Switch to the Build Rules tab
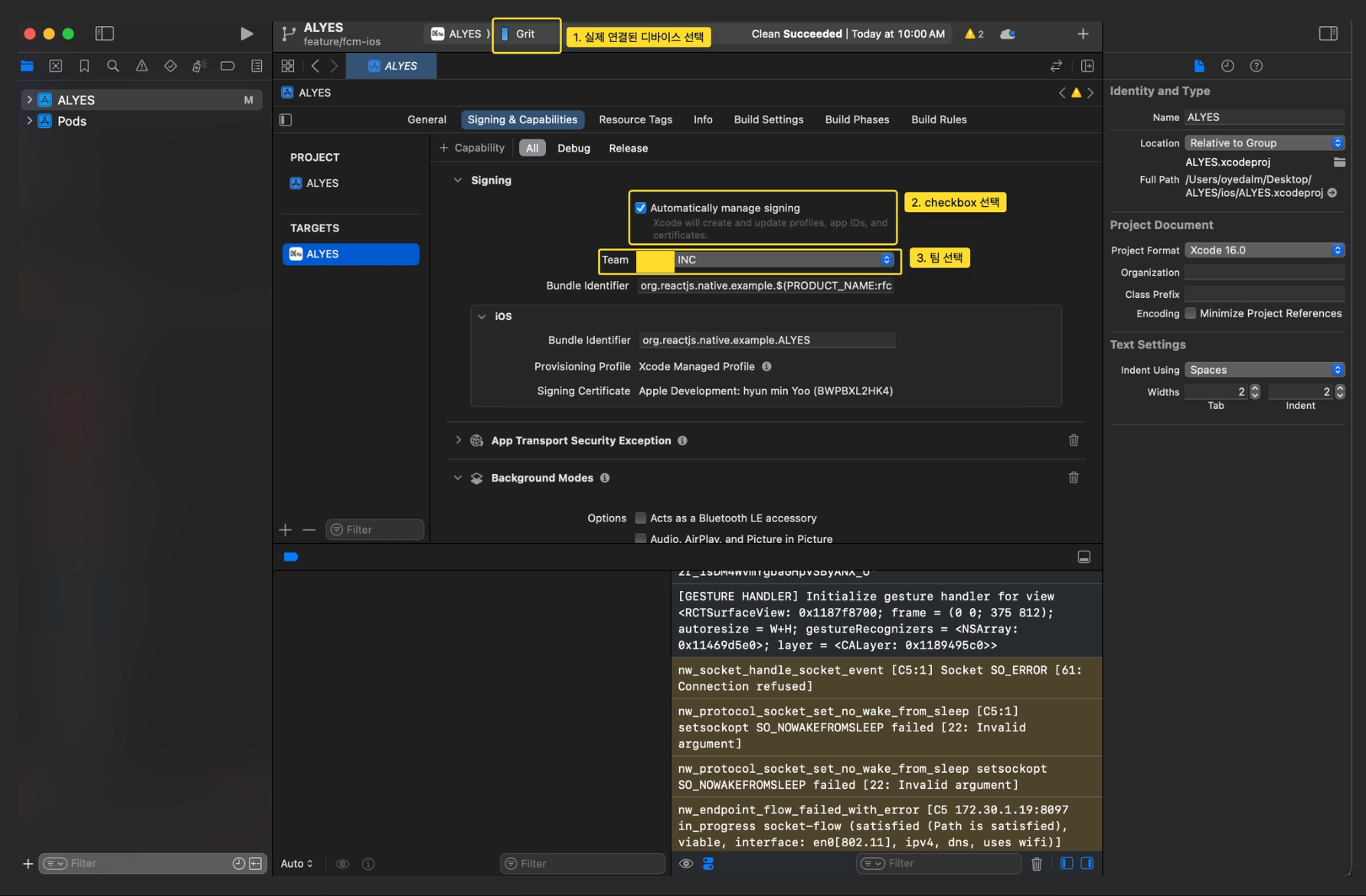The image size is (1366, 896). pos(939,119)
